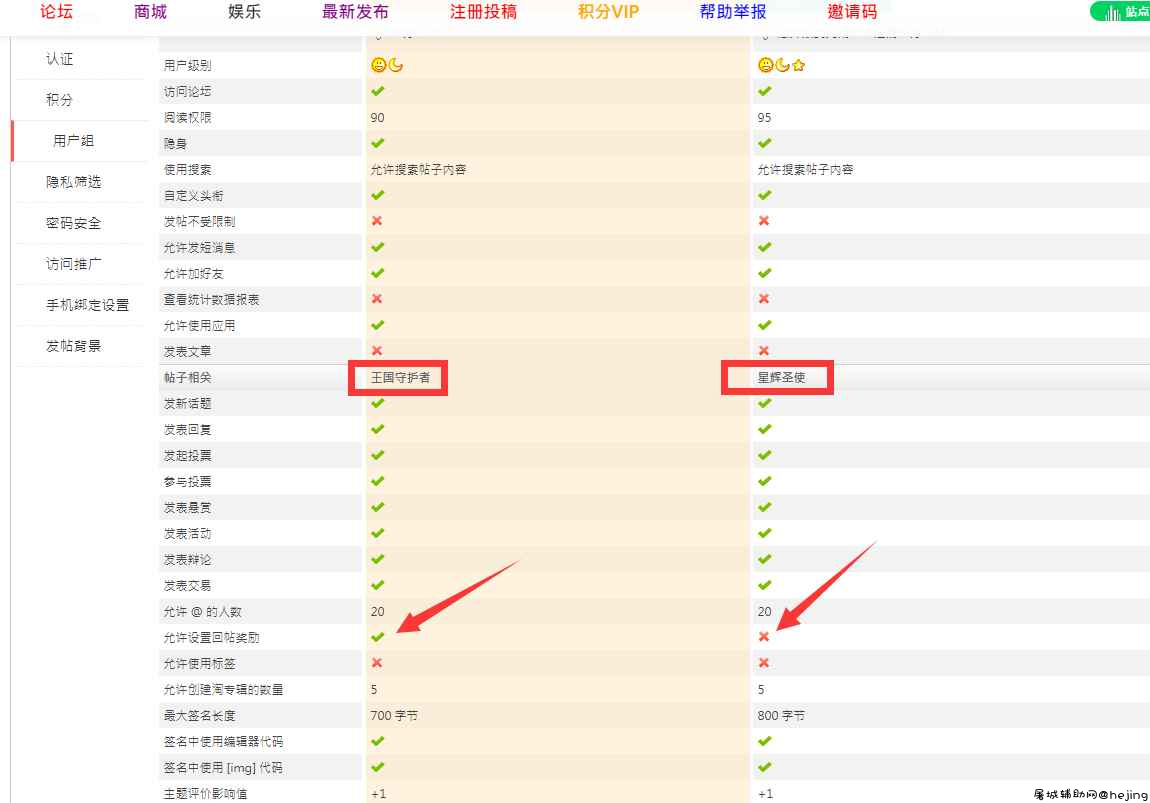Click 参与投票 check mark in 星辉圣使 column
This screenshot has height=803, width=1150.
[x=765, y=481]
